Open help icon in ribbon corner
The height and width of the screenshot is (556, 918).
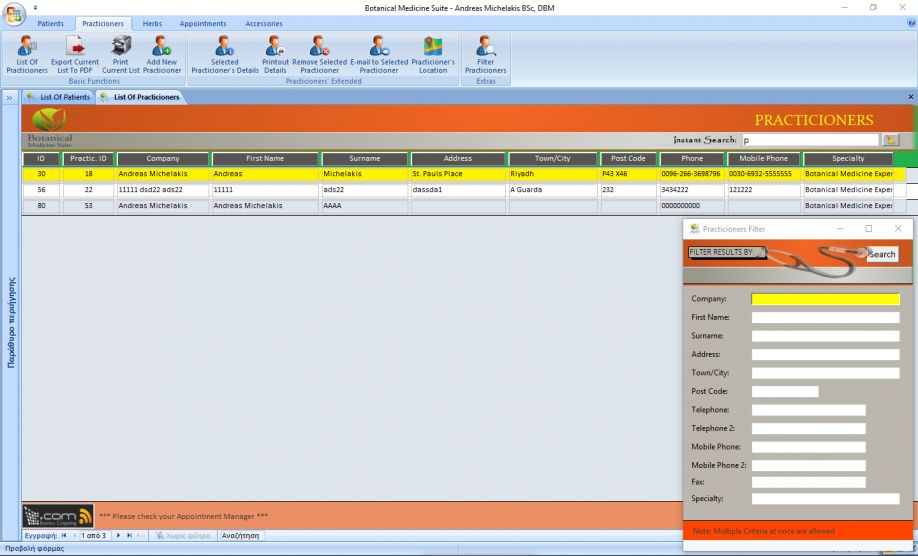[x=911, y=23]
